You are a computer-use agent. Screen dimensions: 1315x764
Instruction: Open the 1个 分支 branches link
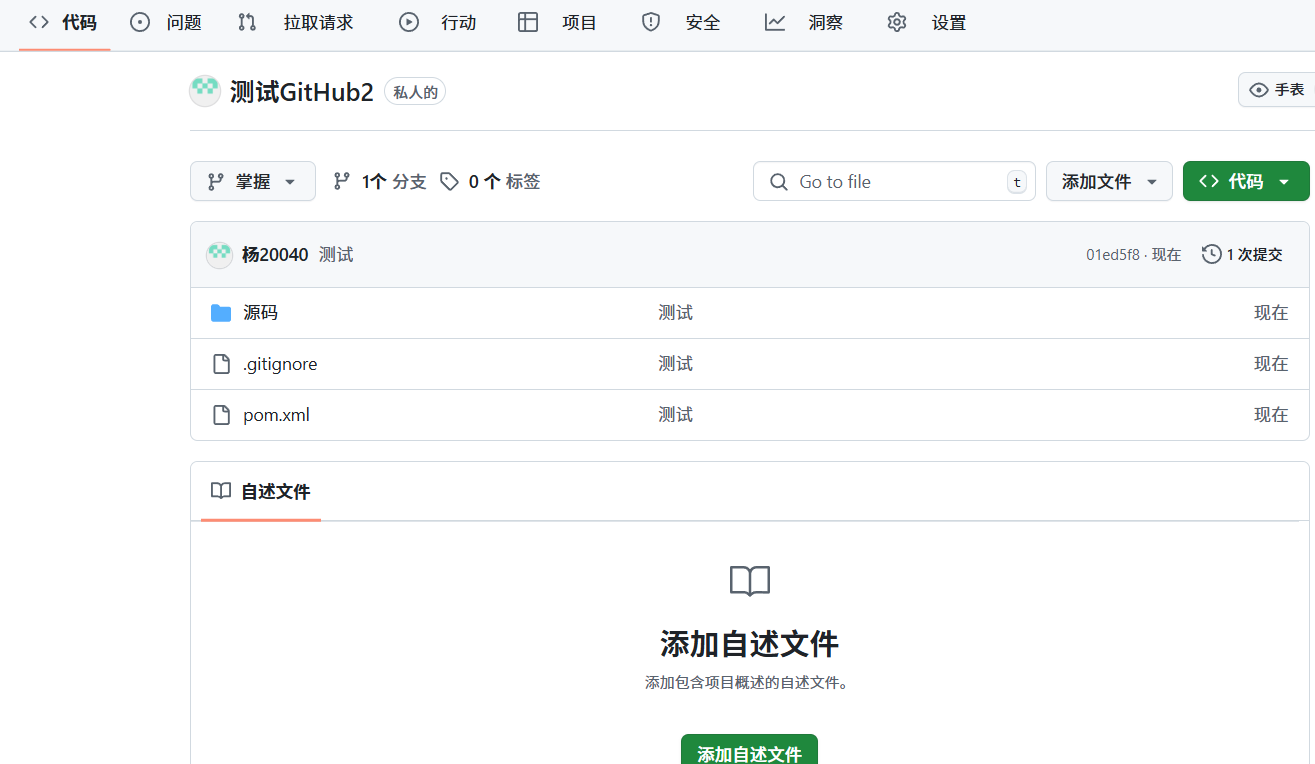[380, 181]
